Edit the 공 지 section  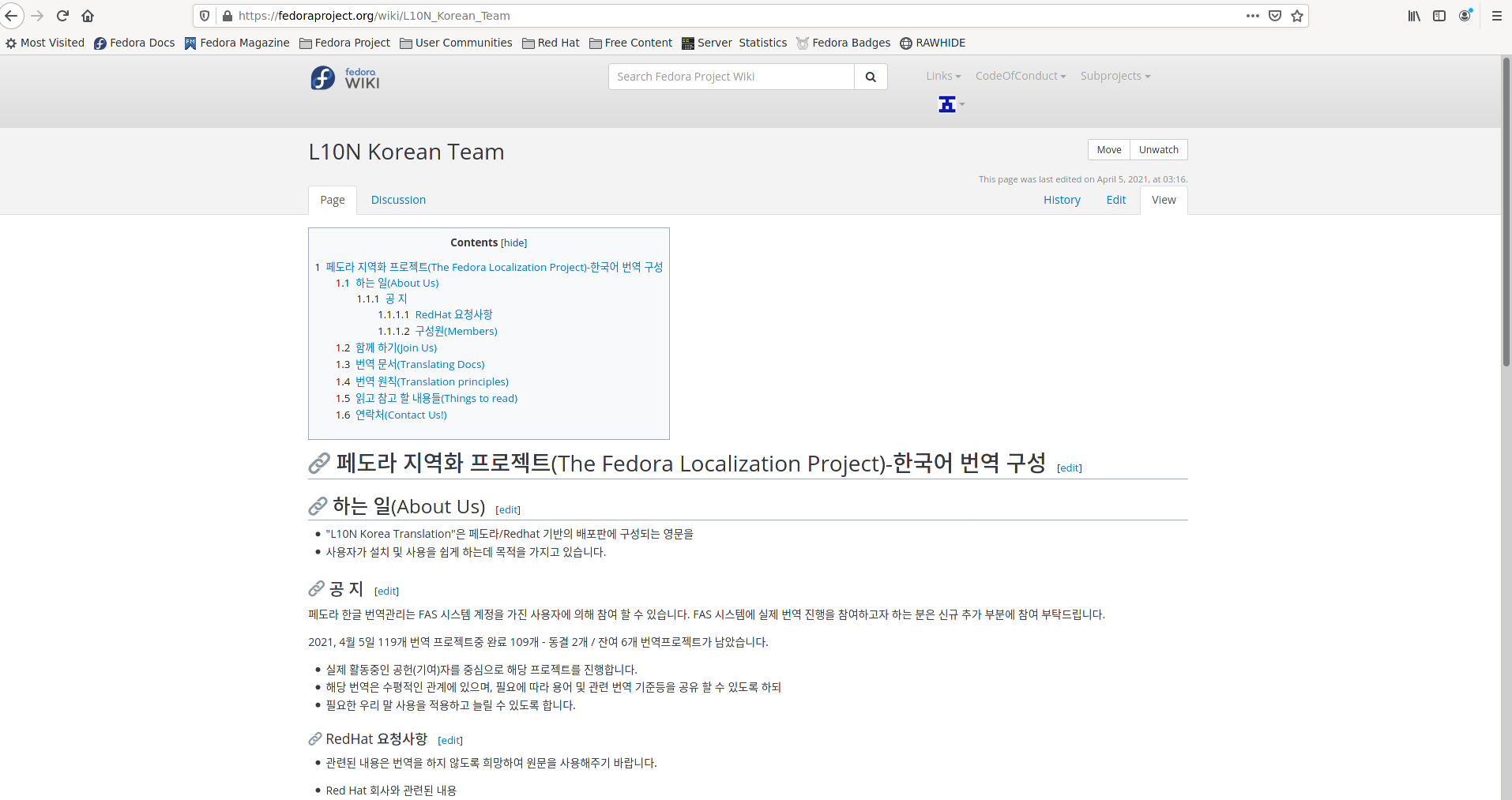coord(386,592)
